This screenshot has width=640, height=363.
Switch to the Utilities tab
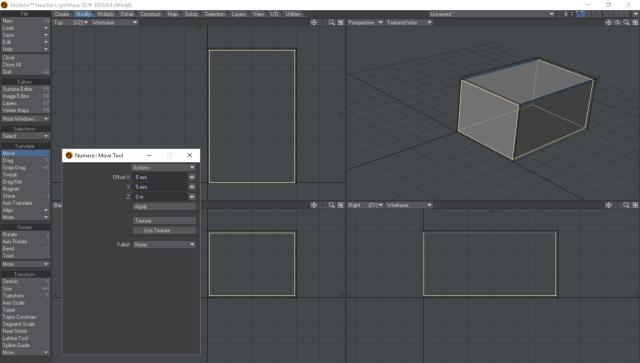click(293, 14)
